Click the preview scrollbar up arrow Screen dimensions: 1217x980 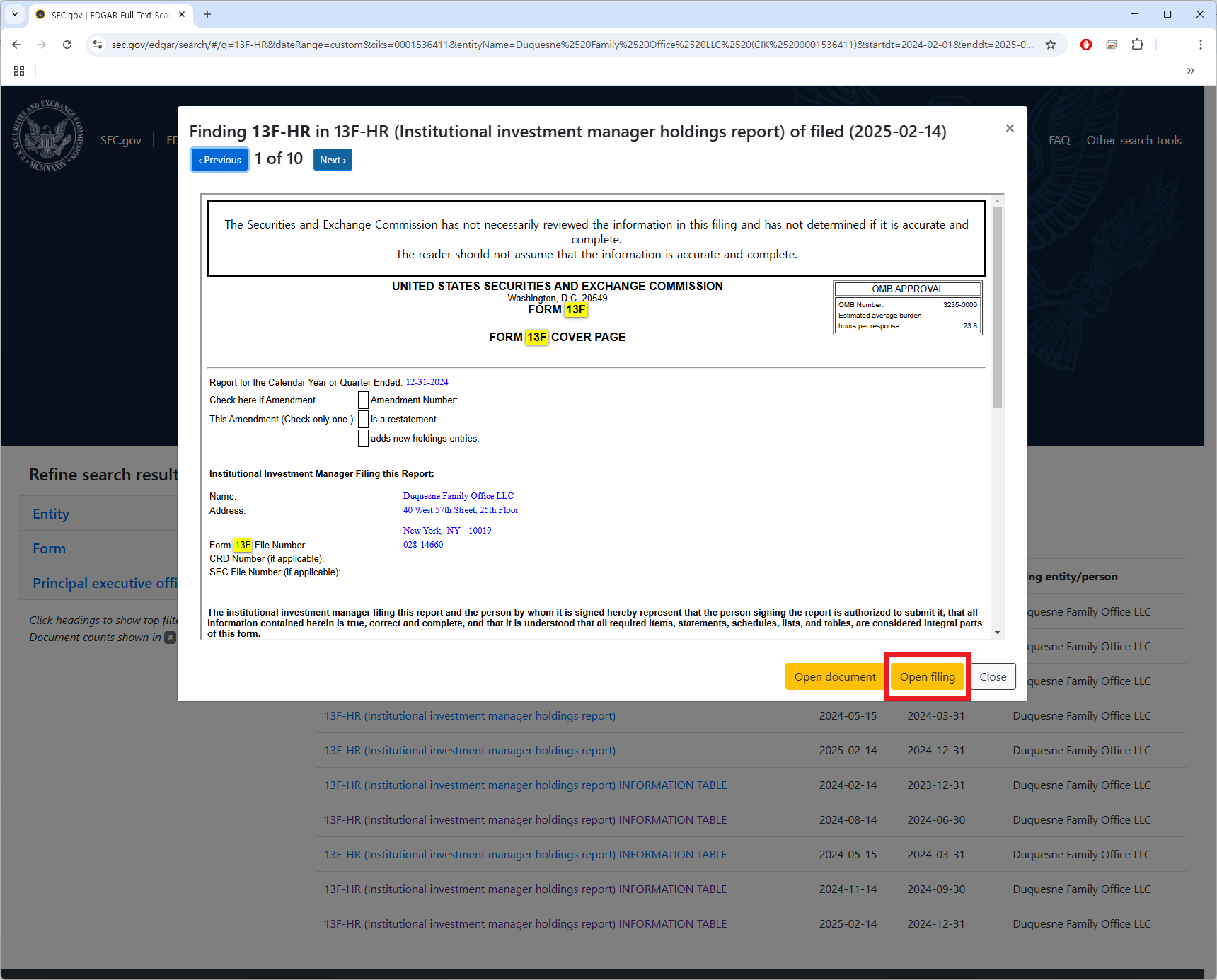(x=997, y=201)
